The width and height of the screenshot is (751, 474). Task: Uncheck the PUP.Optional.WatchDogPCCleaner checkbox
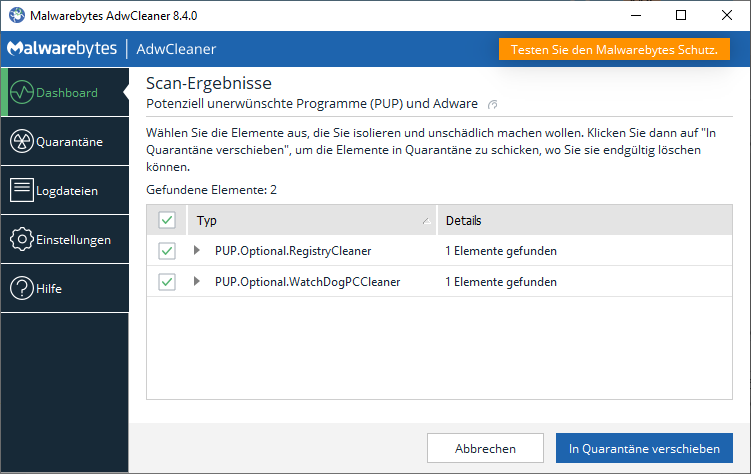tap(167, 282)
